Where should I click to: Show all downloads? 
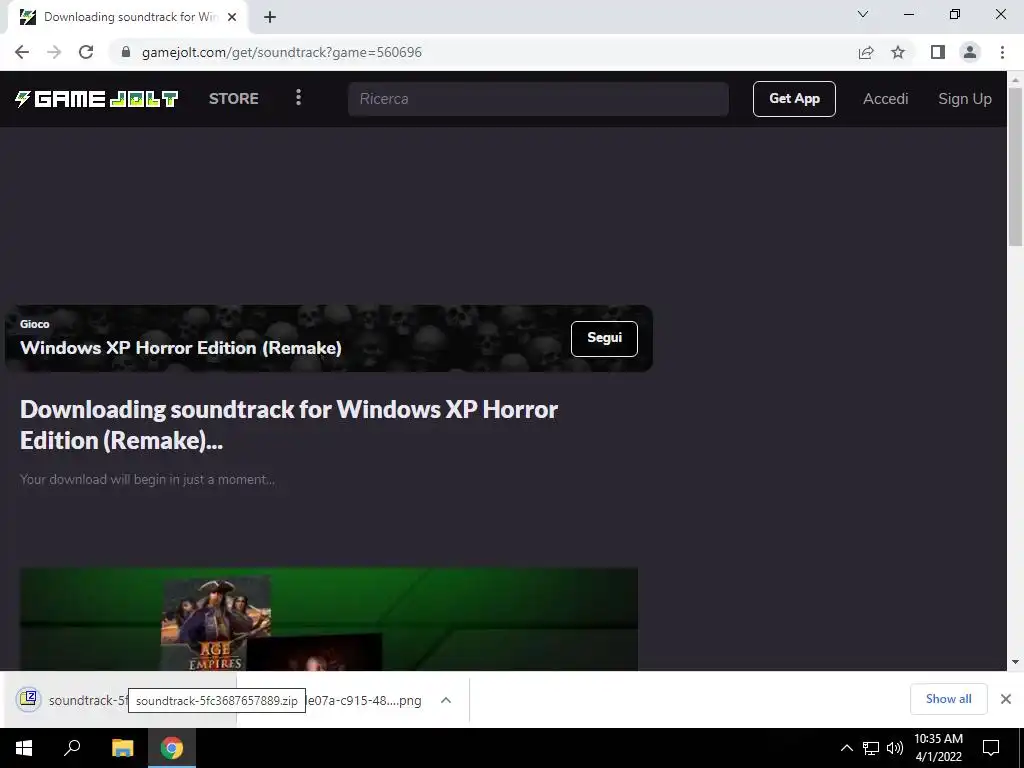pyautogui.click(x=948, y=699)
